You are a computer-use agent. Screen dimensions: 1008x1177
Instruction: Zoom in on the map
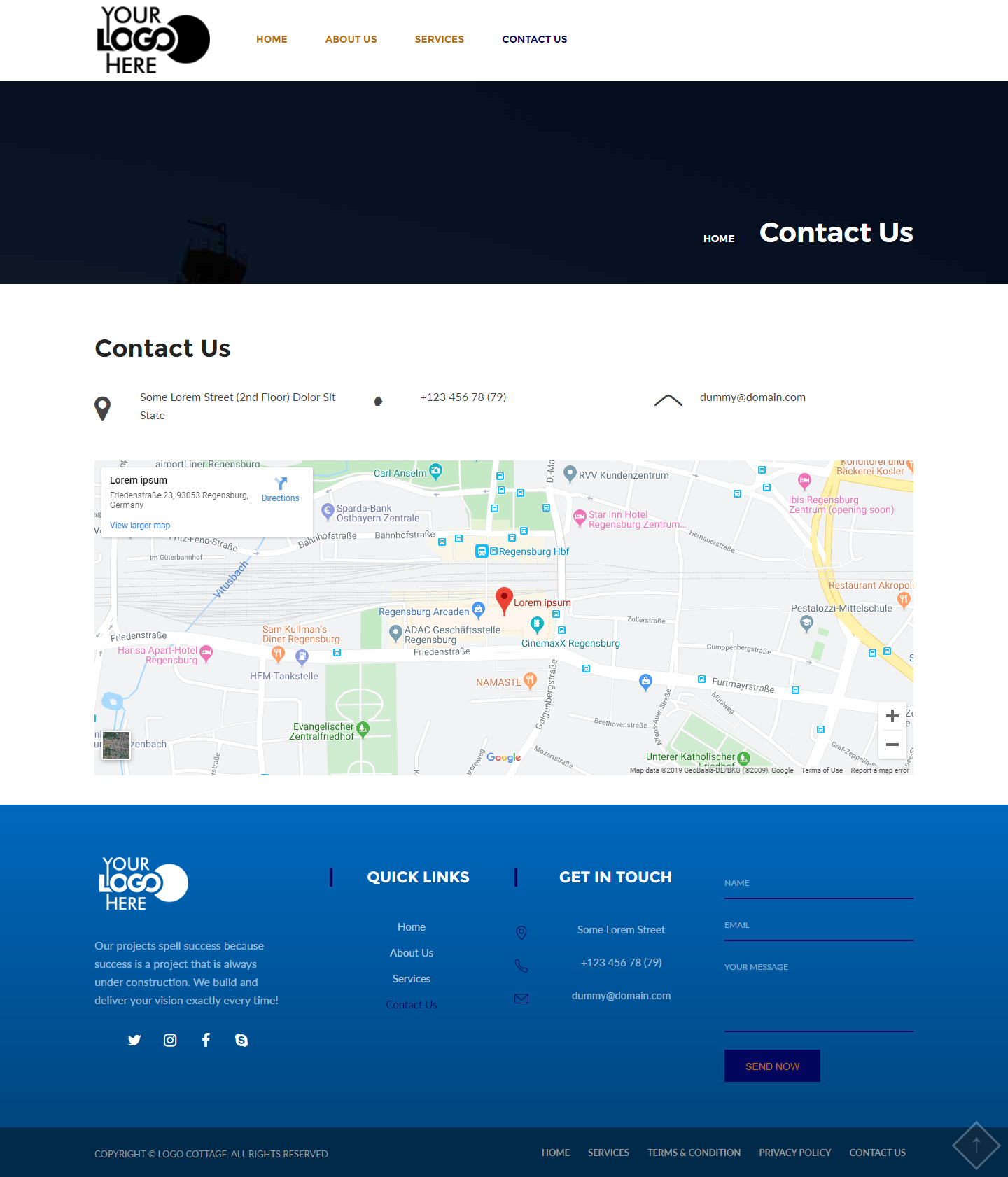point(892,716)
